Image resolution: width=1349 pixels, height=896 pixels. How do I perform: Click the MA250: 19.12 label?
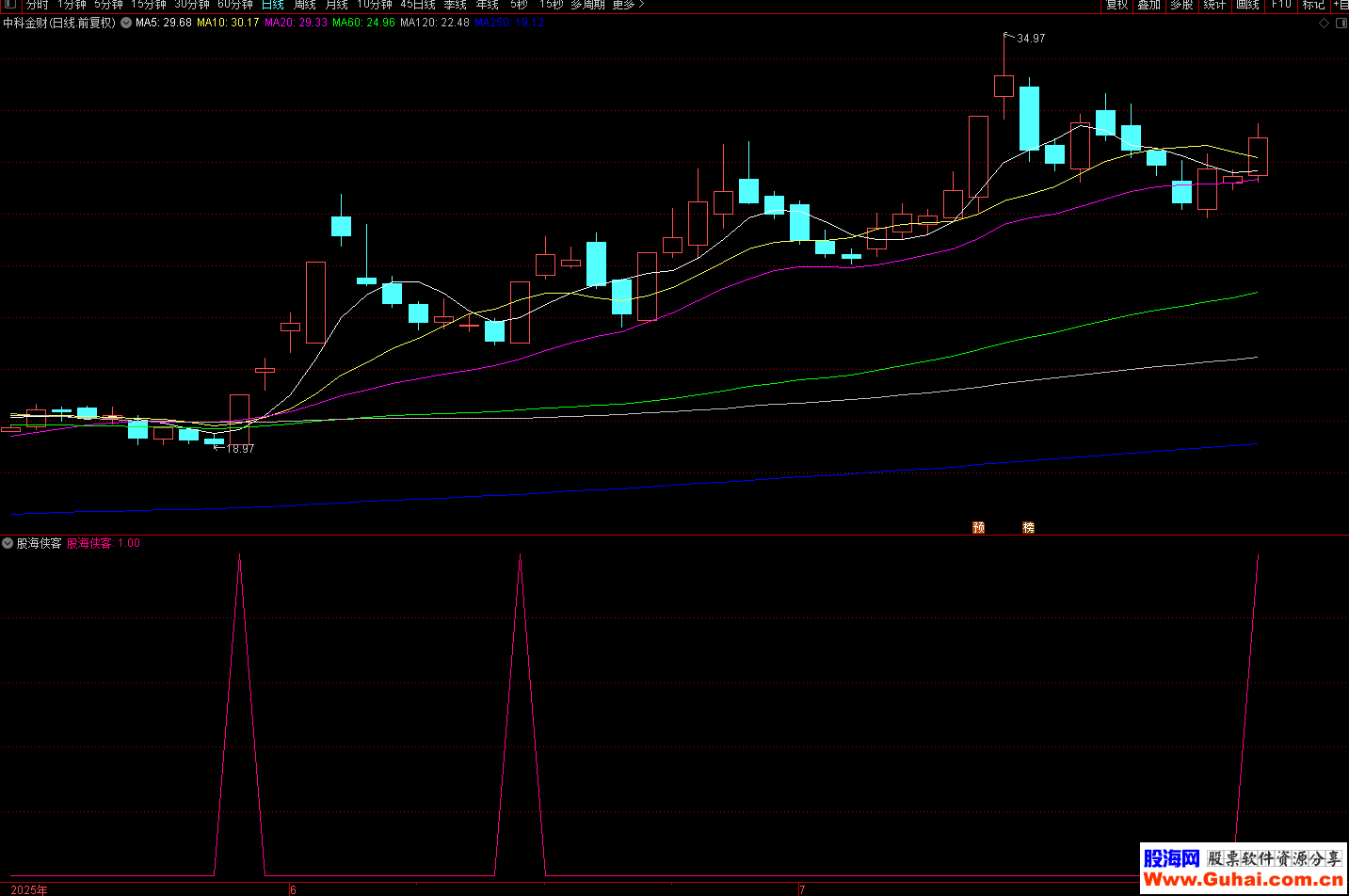[x=509, y=23]
